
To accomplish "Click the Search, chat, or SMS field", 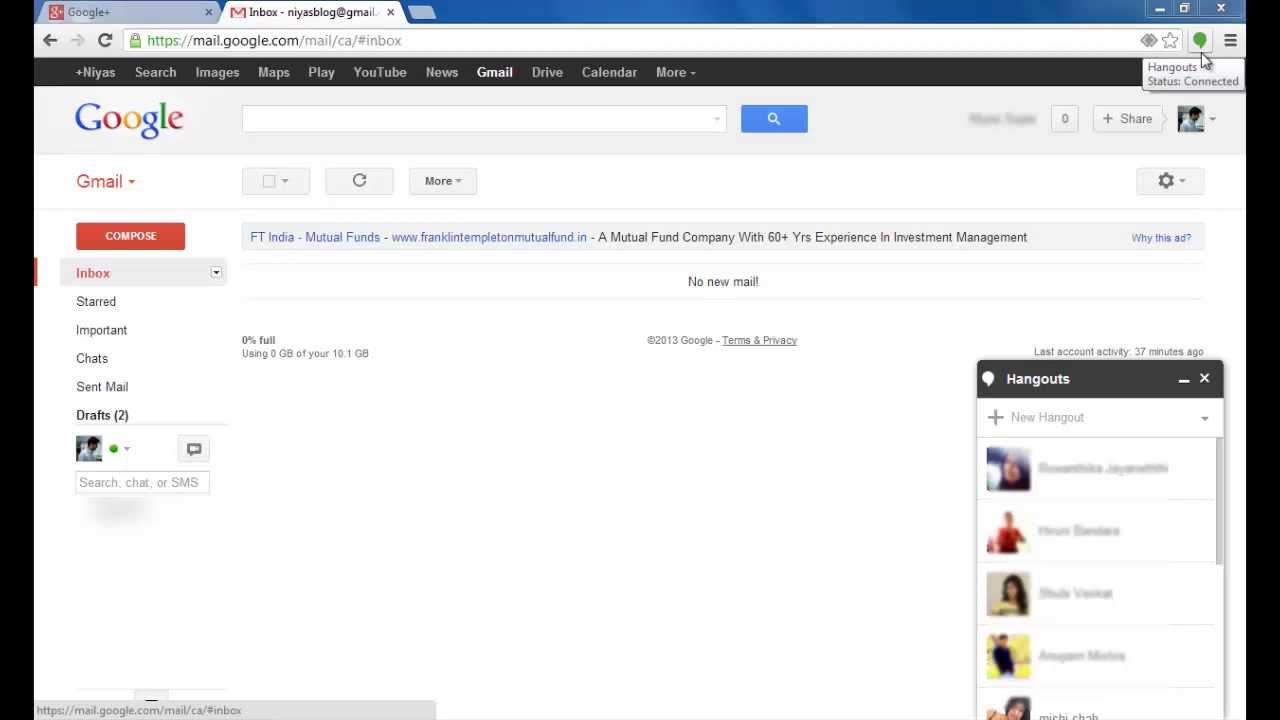I will tap(142, 482).
